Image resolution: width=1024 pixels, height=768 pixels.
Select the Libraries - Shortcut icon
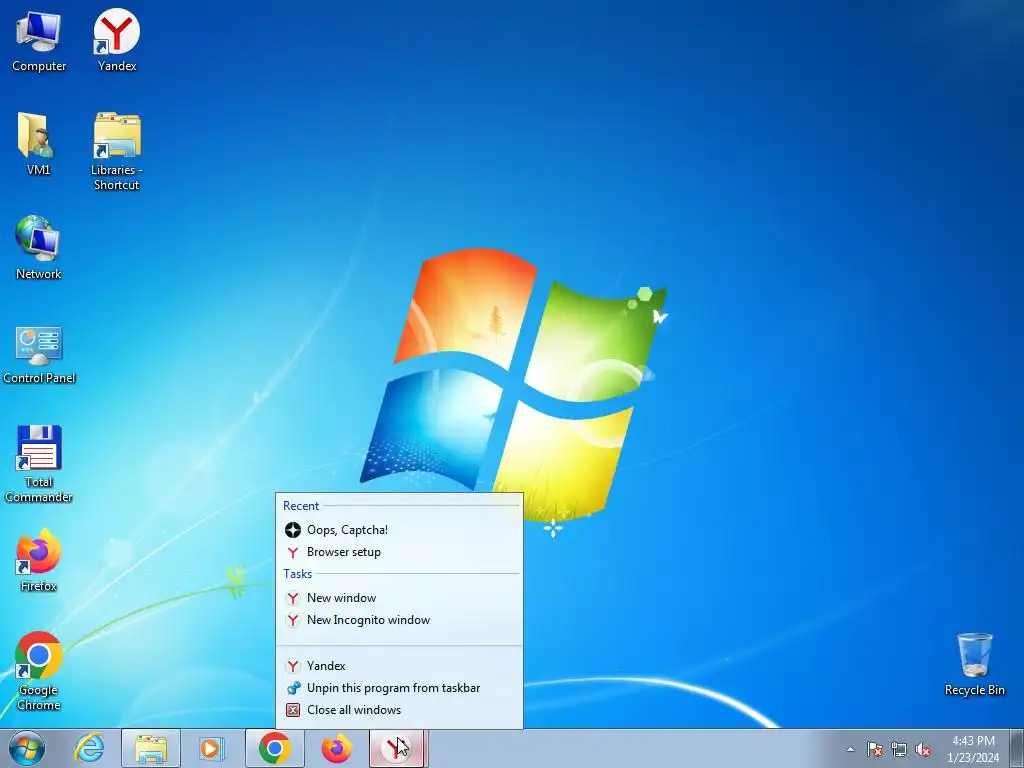116,152
